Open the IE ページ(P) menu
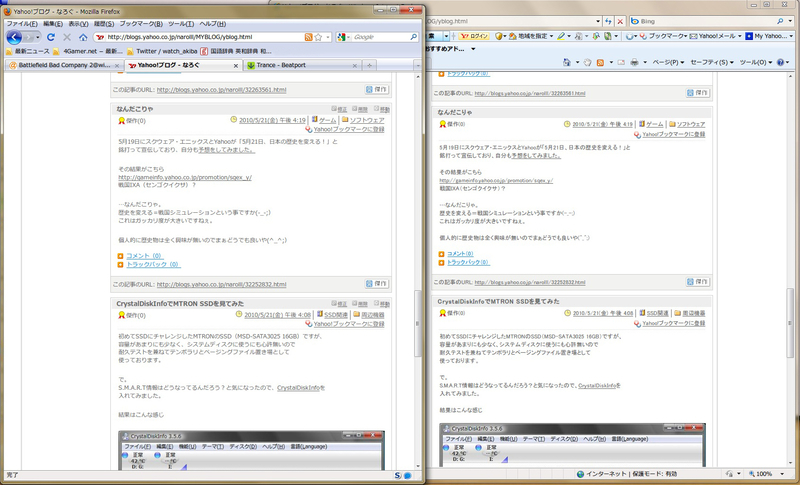The height and width of the screenshot is (485, 800). 667,62
